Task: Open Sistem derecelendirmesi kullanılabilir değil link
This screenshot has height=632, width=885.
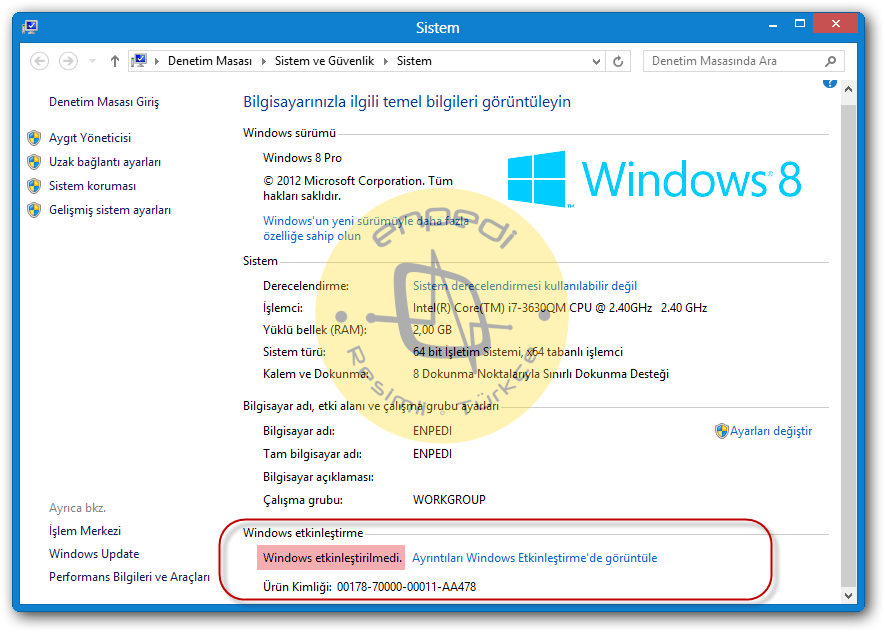Action: (525, 286)
